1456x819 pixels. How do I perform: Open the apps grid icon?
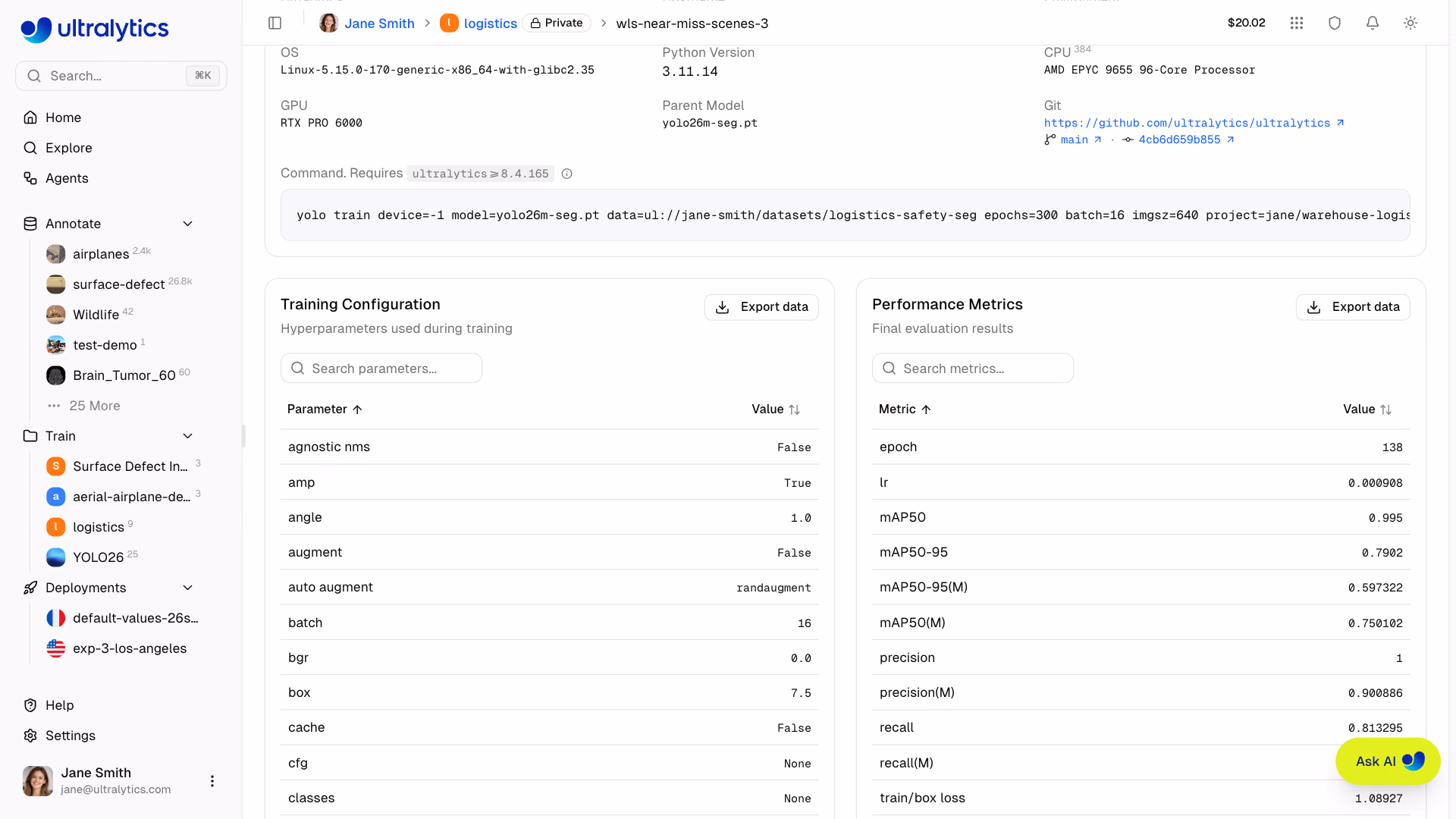(1297, 24)
